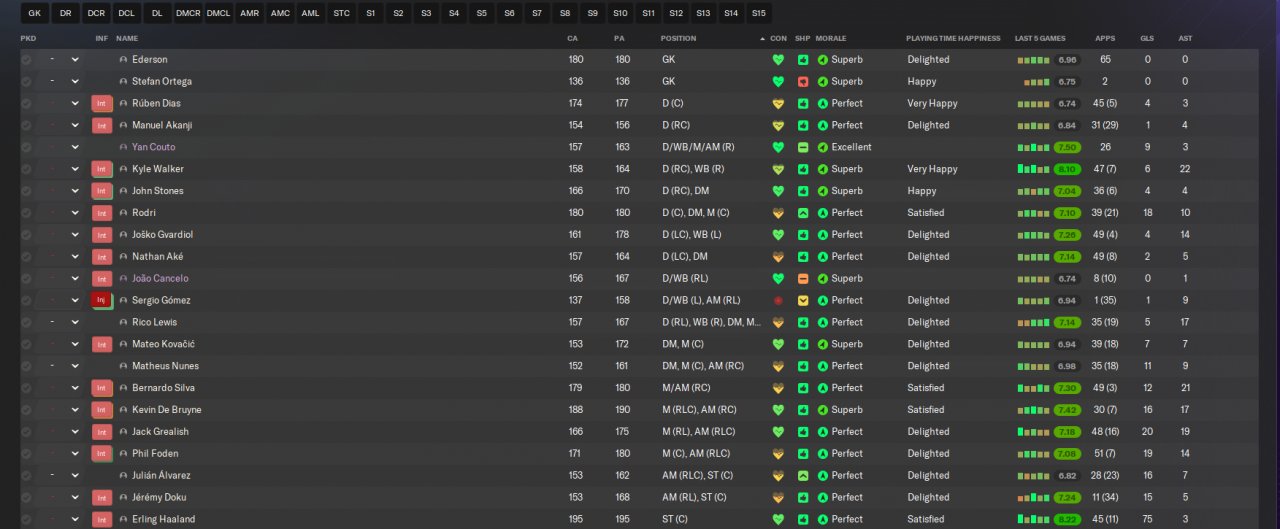Open the position dropdown for Kyle Walker
This screenshot has width=1280, height=529.
(x=74, y=169)
